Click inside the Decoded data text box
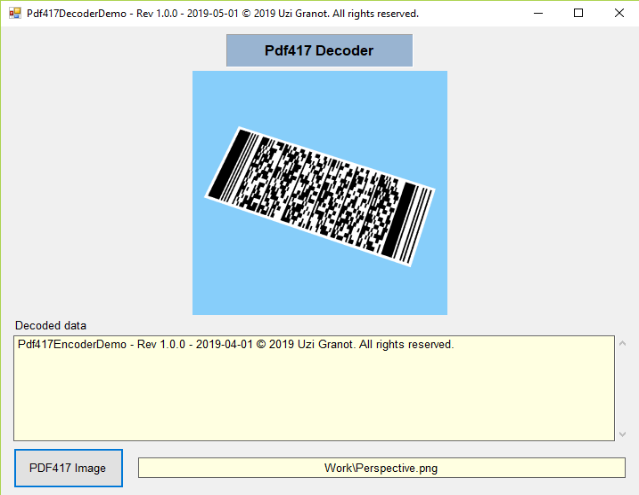Image resolution: width=639 pixels, height=495 pixels. pos(314,388)
